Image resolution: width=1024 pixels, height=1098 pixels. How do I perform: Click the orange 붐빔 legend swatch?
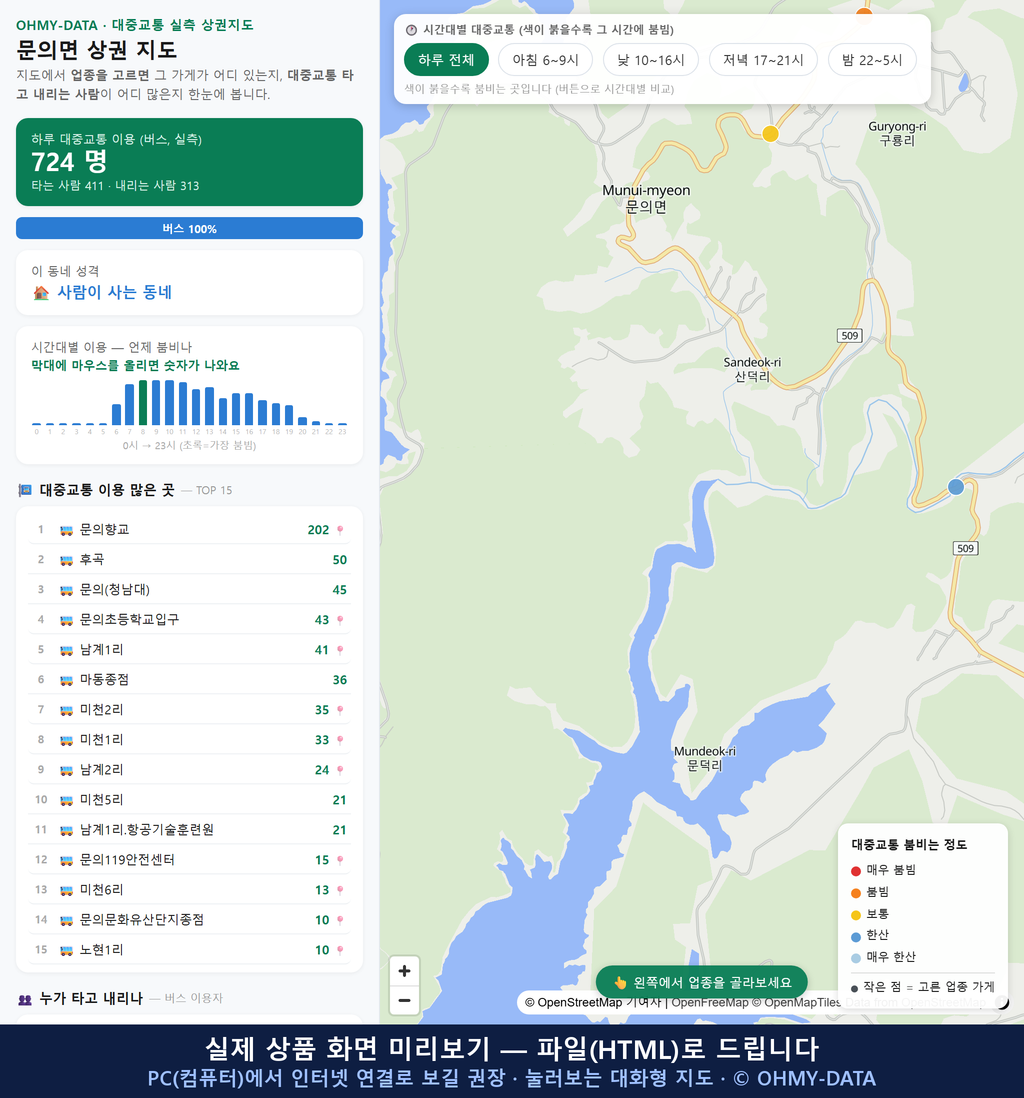click(x=856, y=893)
